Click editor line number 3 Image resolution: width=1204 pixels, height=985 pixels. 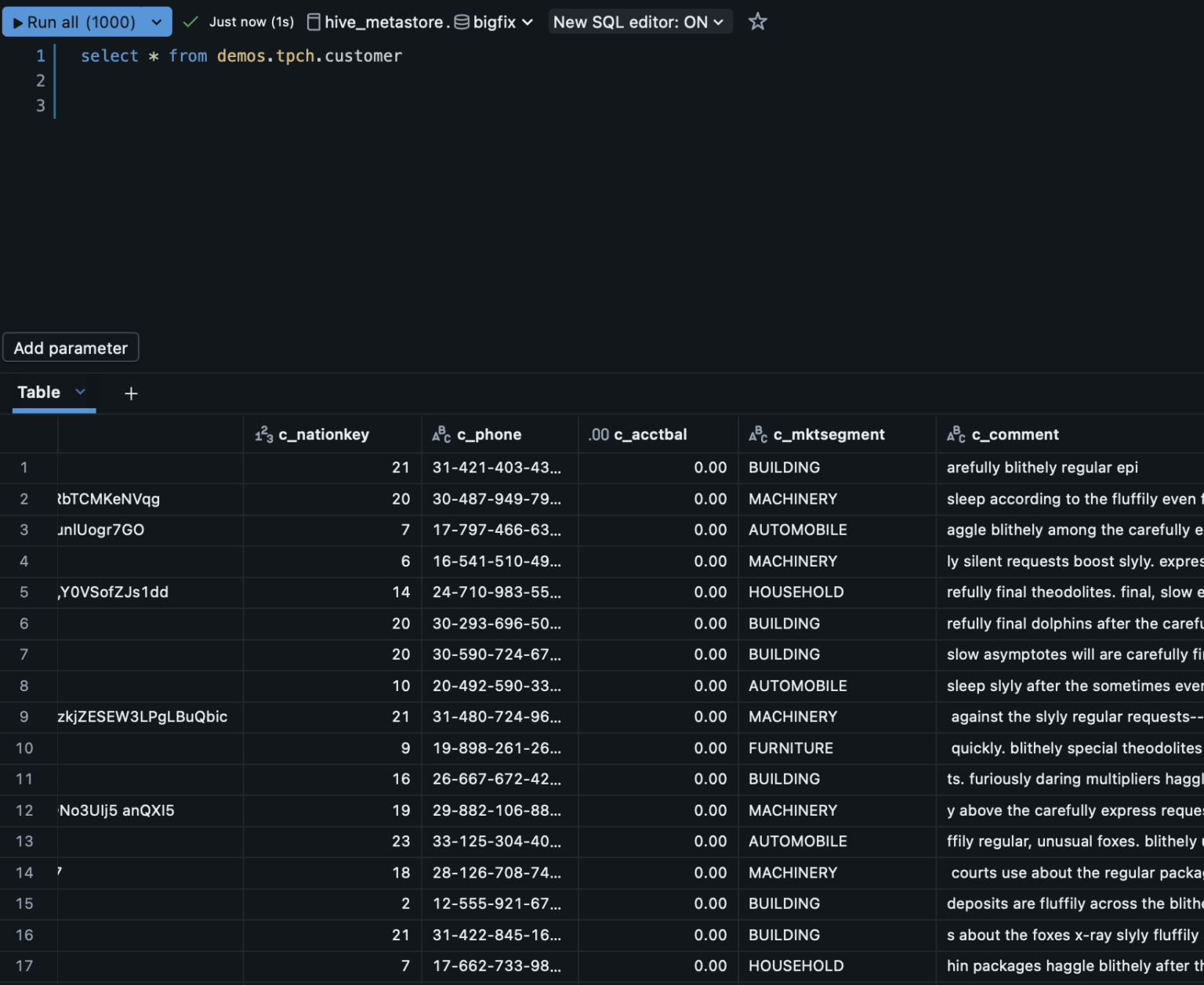click(41, 106)
